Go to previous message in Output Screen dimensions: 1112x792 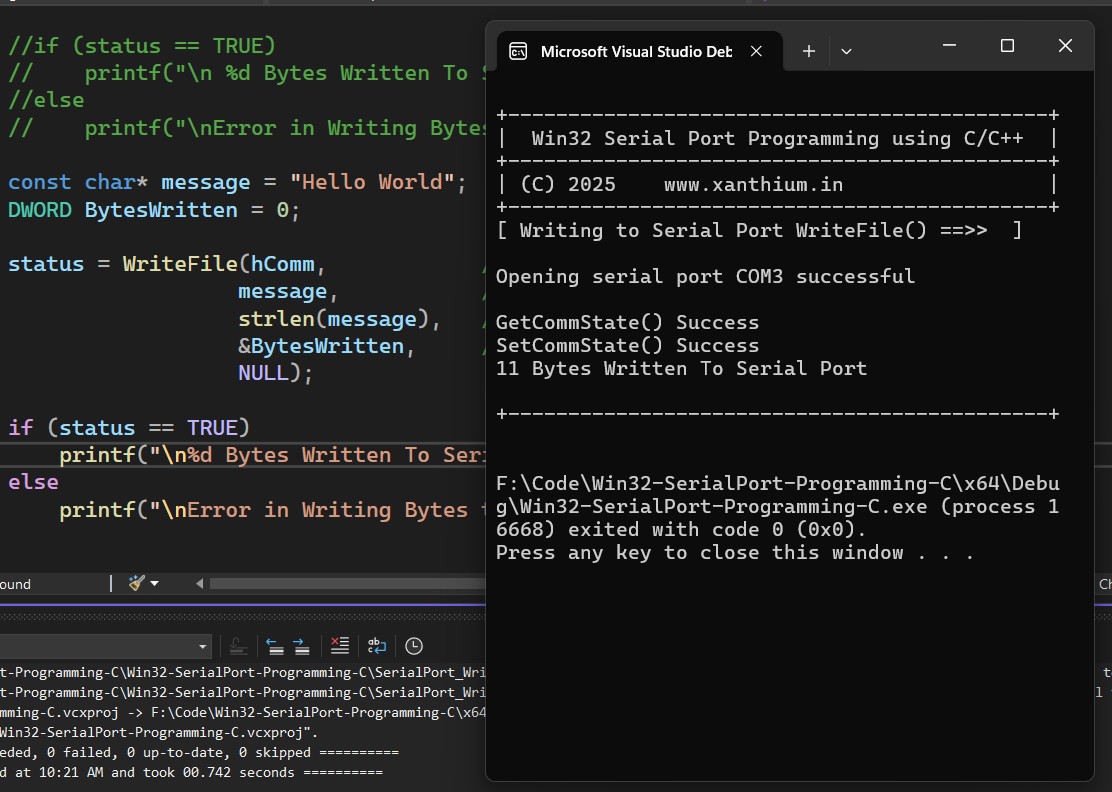coord(275,646)
